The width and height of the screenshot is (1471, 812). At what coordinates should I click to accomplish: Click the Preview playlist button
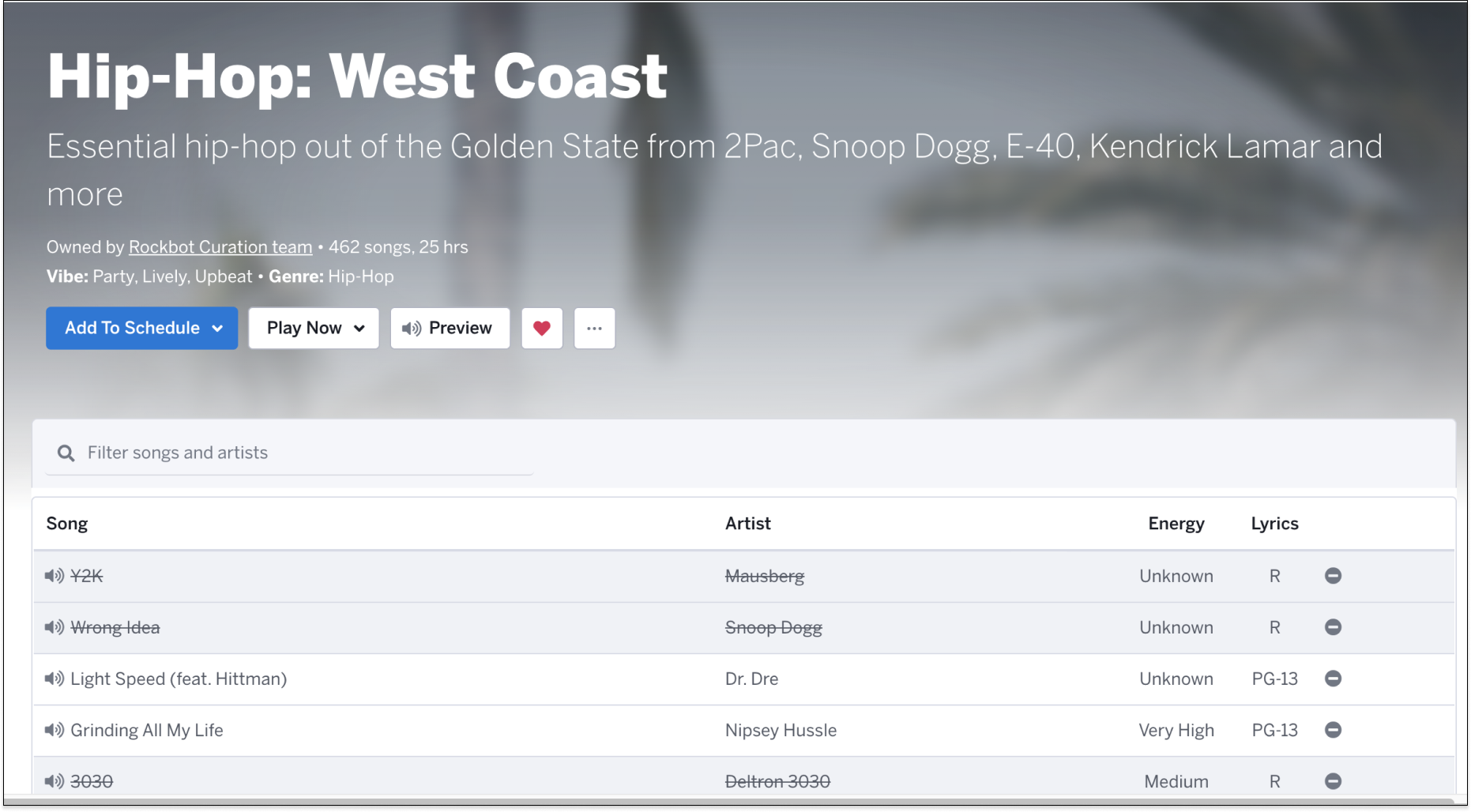pyautogui.click(x=450, y=328)
